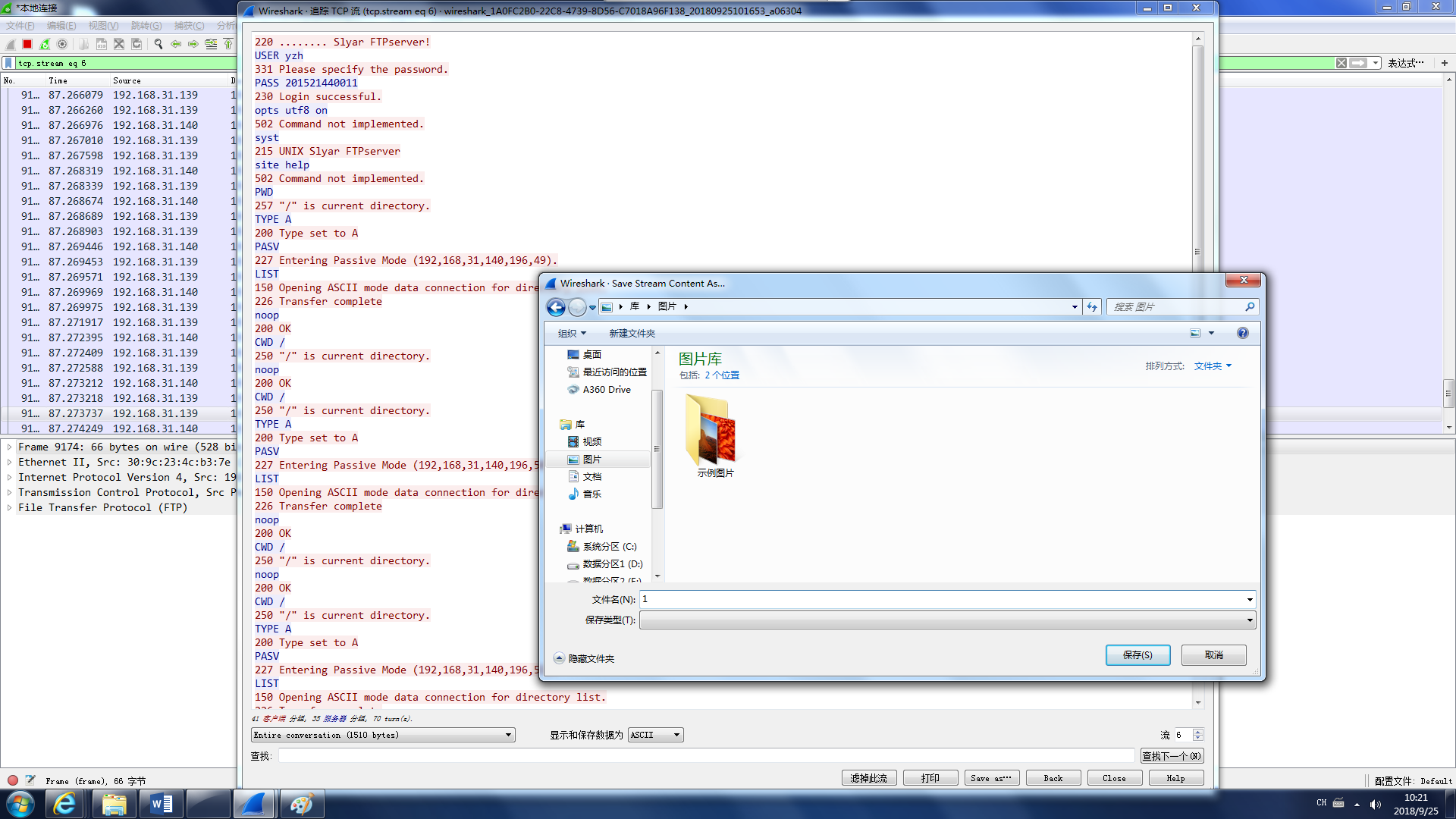This screenshot has height=819, width=1456.
Task: Open the display filter history dropdown arrow
Action: point(1375,63)
